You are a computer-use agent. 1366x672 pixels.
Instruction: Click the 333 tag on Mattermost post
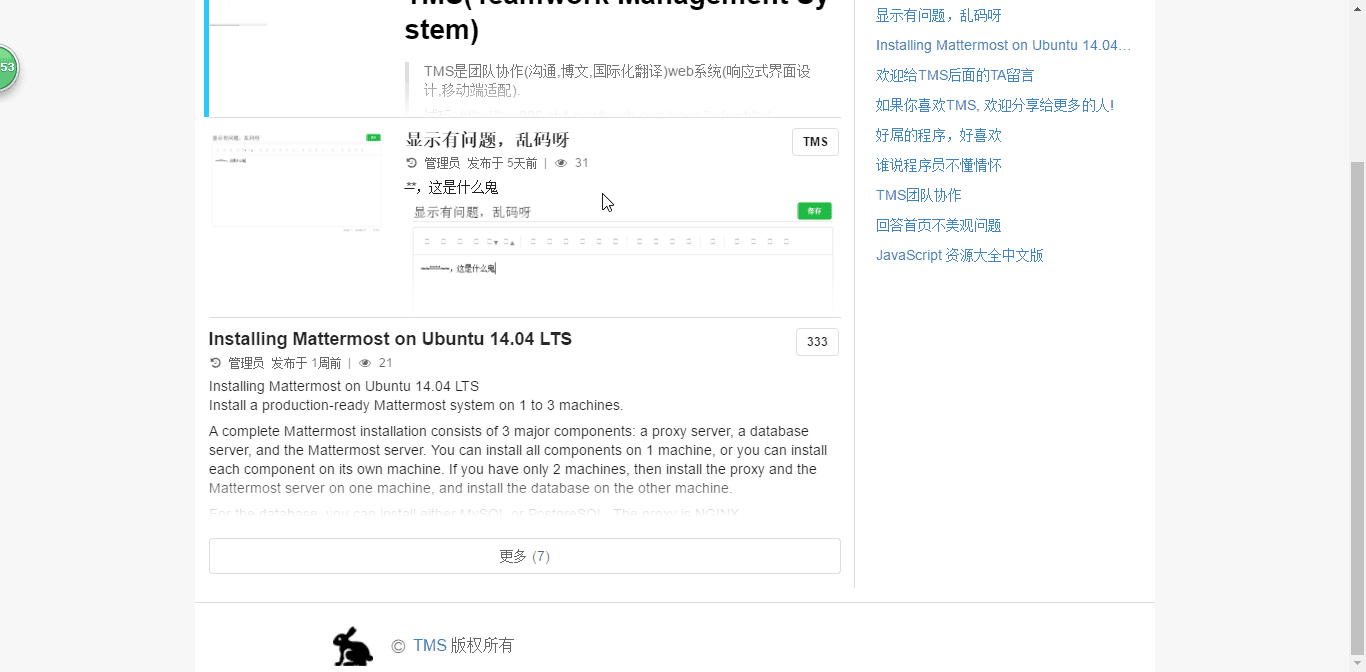click(817, 341)
